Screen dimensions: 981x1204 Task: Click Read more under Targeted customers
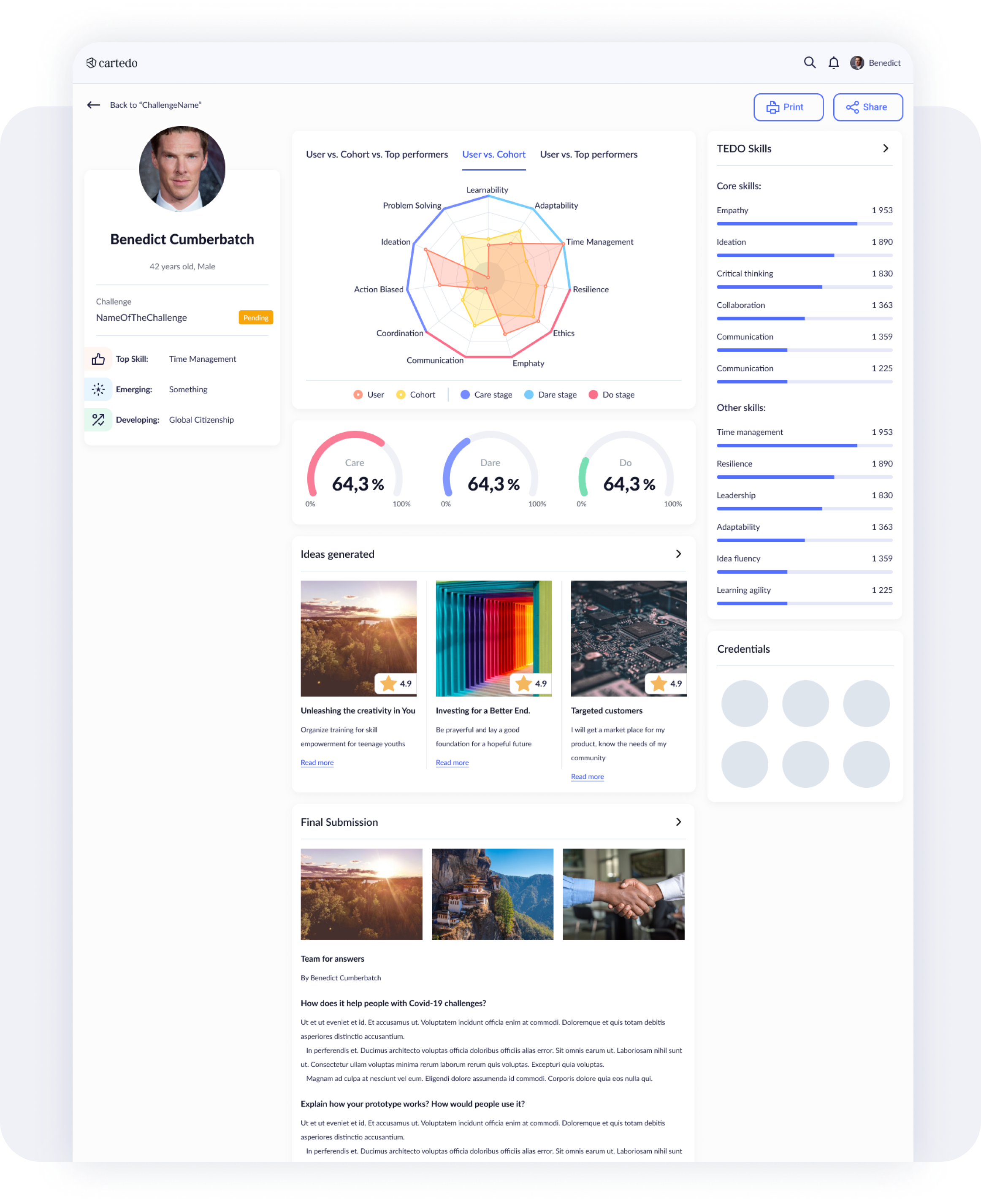(587, 777)
